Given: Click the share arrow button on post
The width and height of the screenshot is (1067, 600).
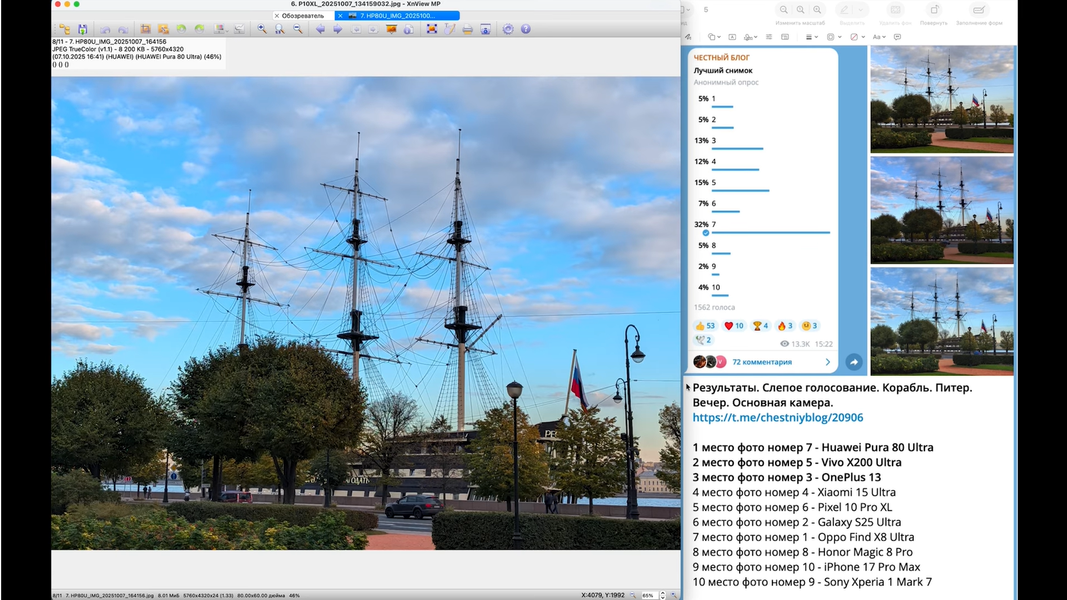Looking at the screenshot, I should coord(853,362).
